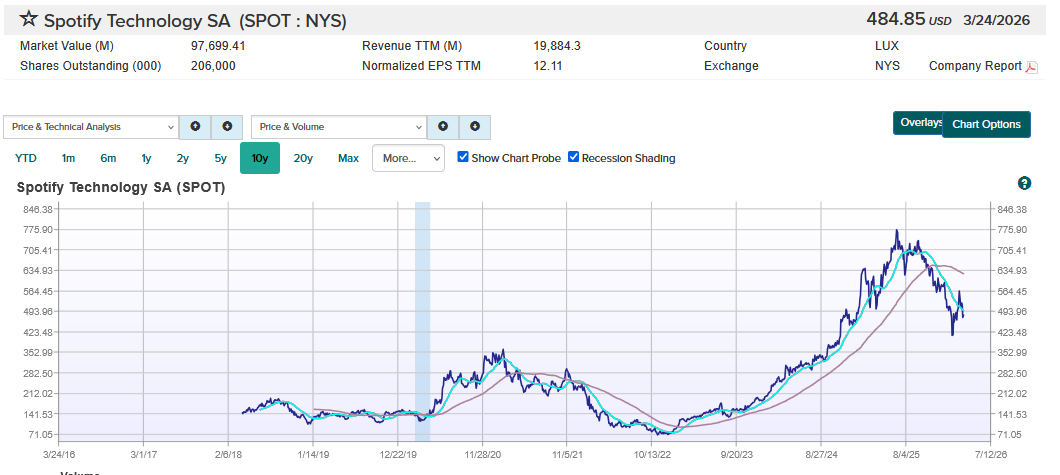The image size is (1060, 475).
Task: Click down arrow beside Price & Volume
Action: click(475, 126)
